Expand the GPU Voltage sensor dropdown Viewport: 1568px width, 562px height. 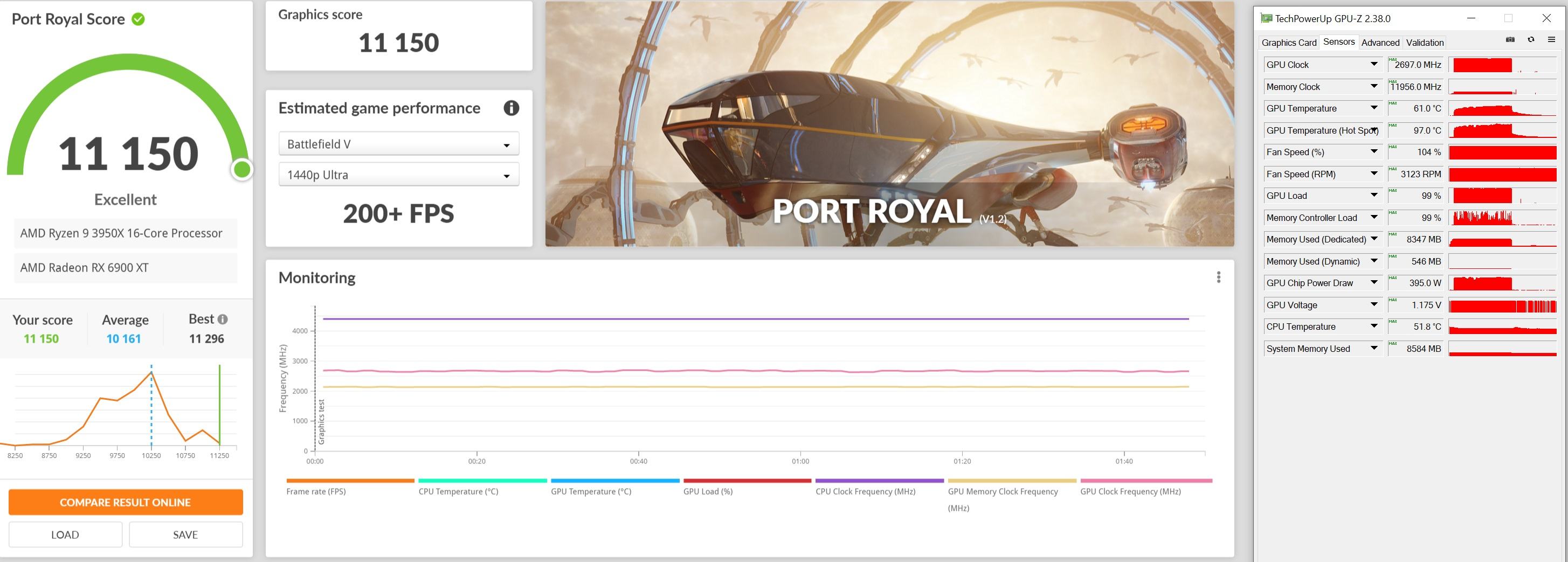point(1374,305)
